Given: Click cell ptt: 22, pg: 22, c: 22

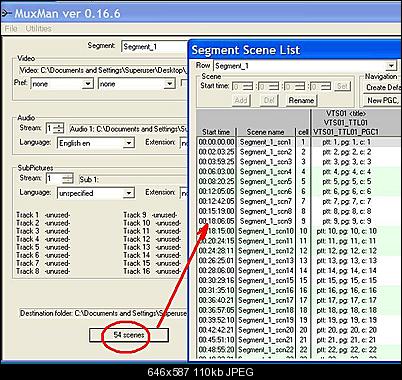Looking at the screenshot, I should (x=346, y=350).
